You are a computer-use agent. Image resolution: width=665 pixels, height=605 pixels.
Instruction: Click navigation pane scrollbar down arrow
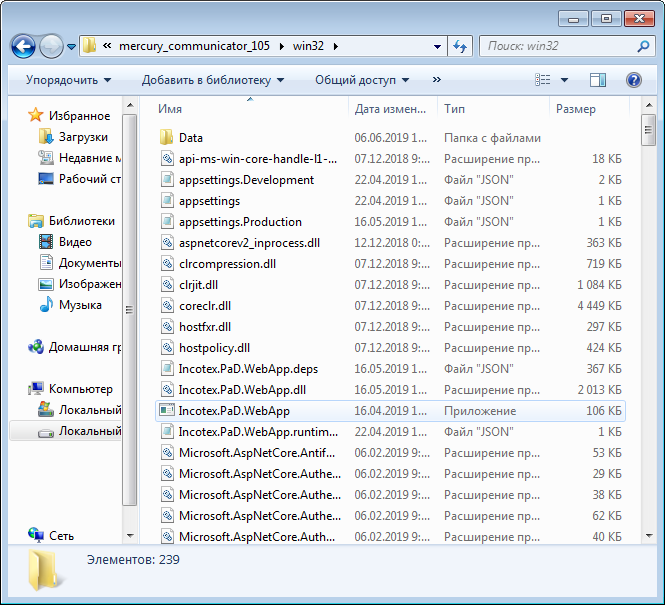coord(130,536)
